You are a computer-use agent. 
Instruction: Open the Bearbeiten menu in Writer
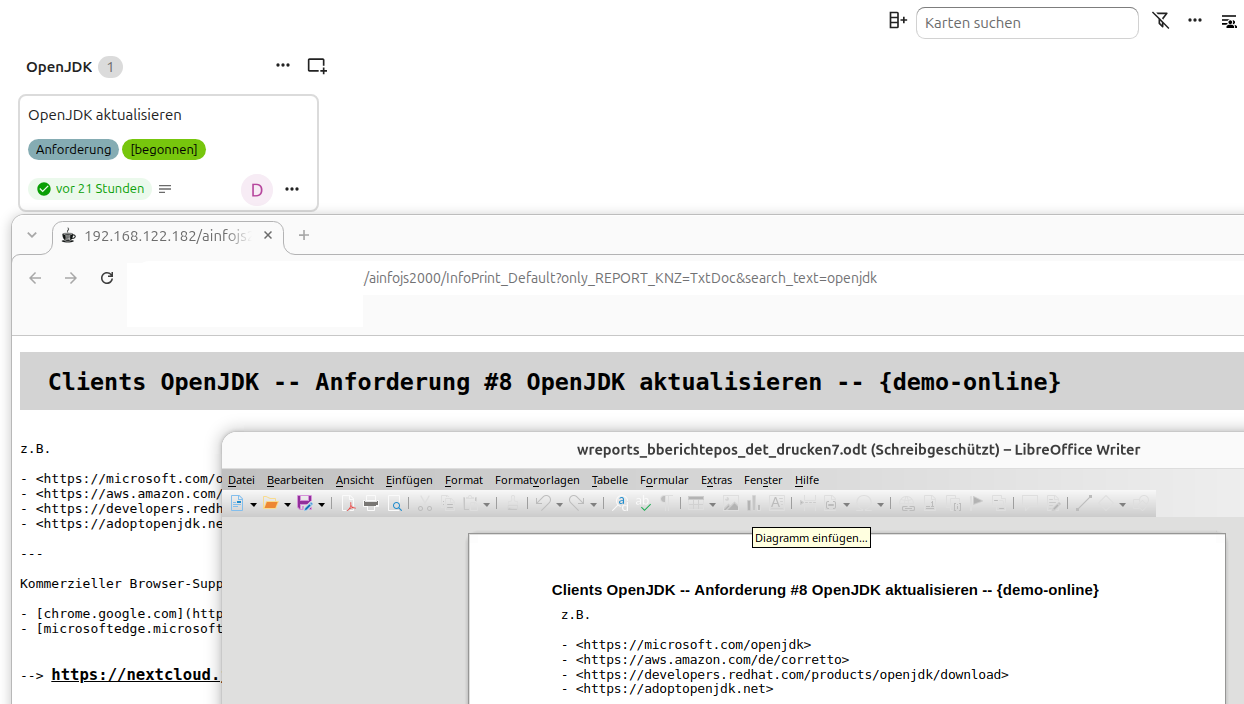pos(295,480)
